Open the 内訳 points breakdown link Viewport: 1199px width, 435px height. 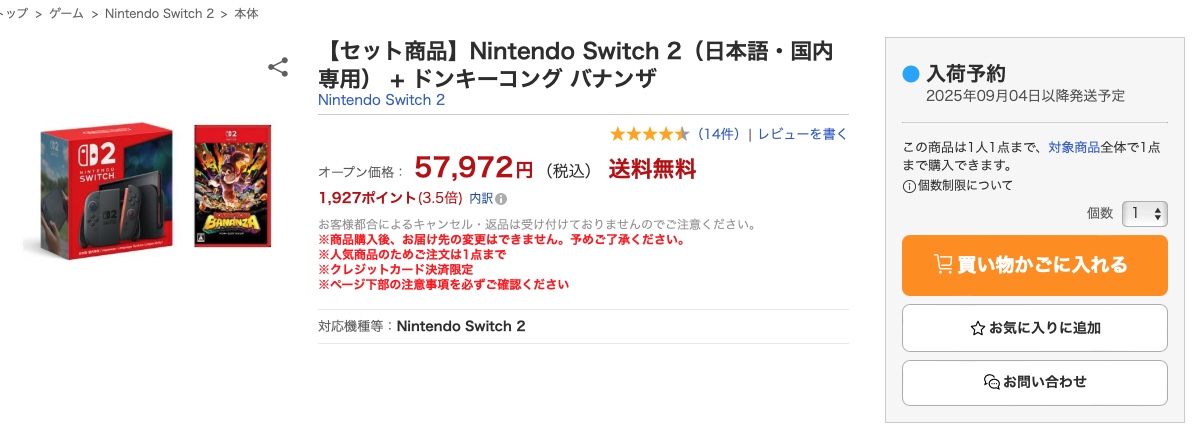481,198
